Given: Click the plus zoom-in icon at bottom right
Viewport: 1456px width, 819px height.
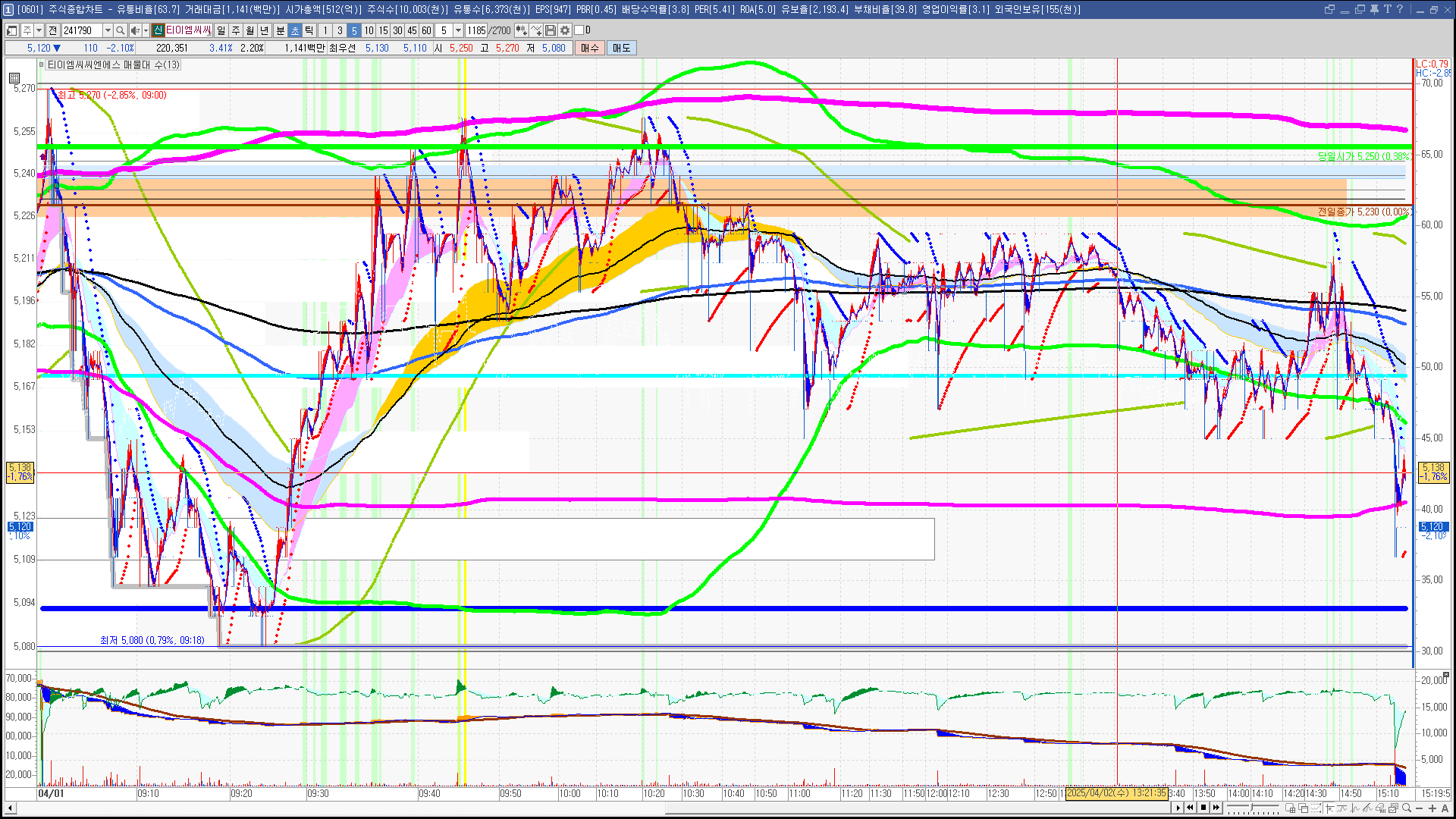Looking at the screenshot, I should (1432, 808).
